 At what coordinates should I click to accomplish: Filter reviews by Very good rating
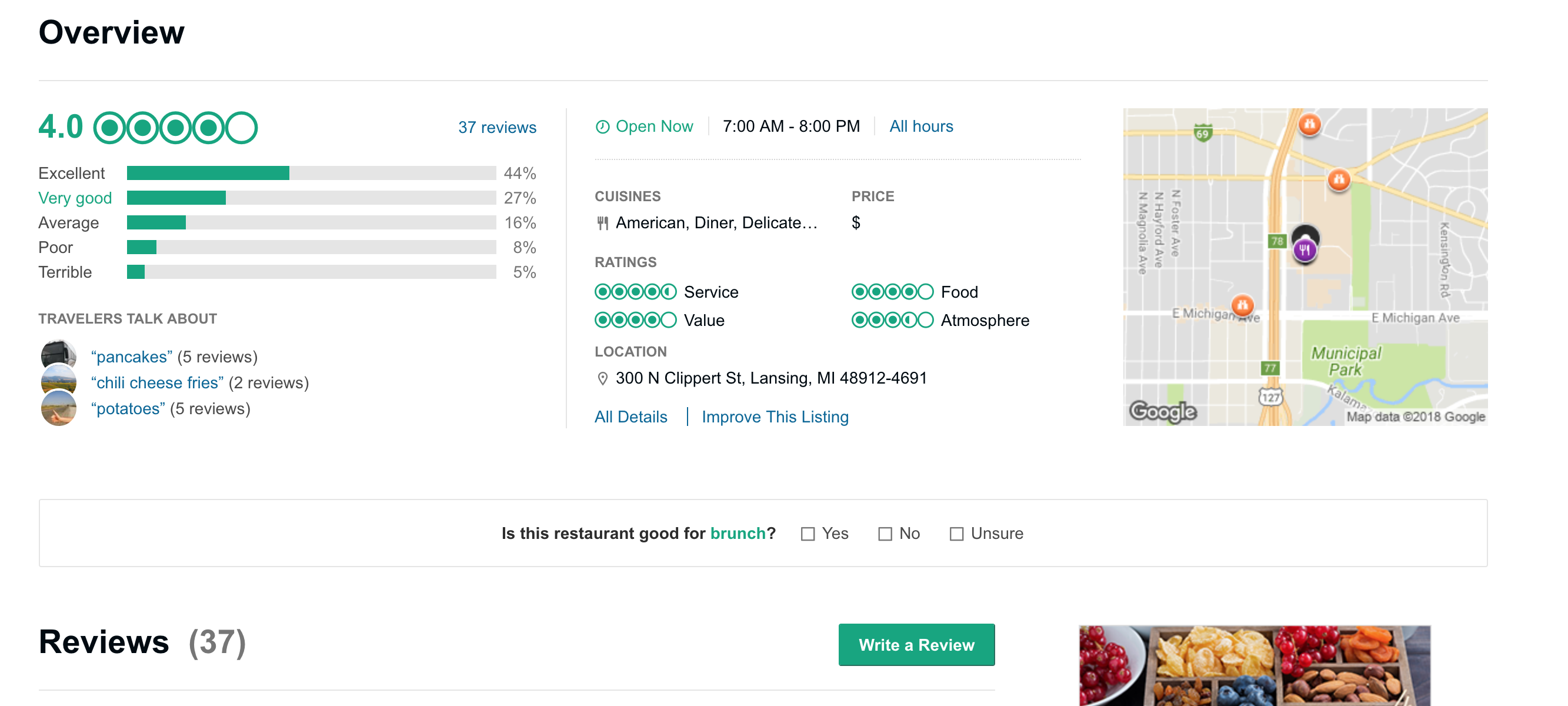pos(75,199)
